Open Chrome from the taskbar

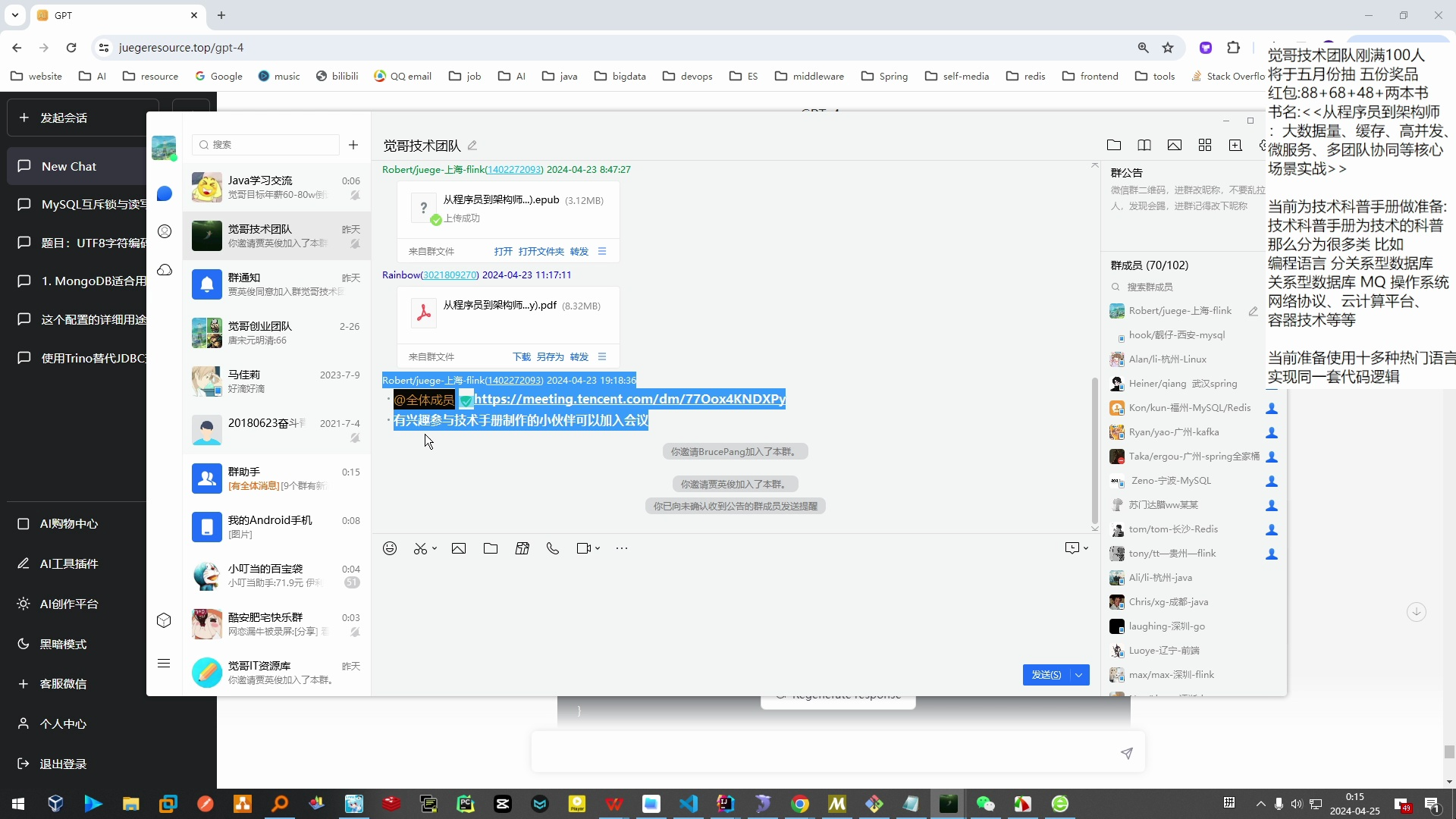(x=800, y=804)
